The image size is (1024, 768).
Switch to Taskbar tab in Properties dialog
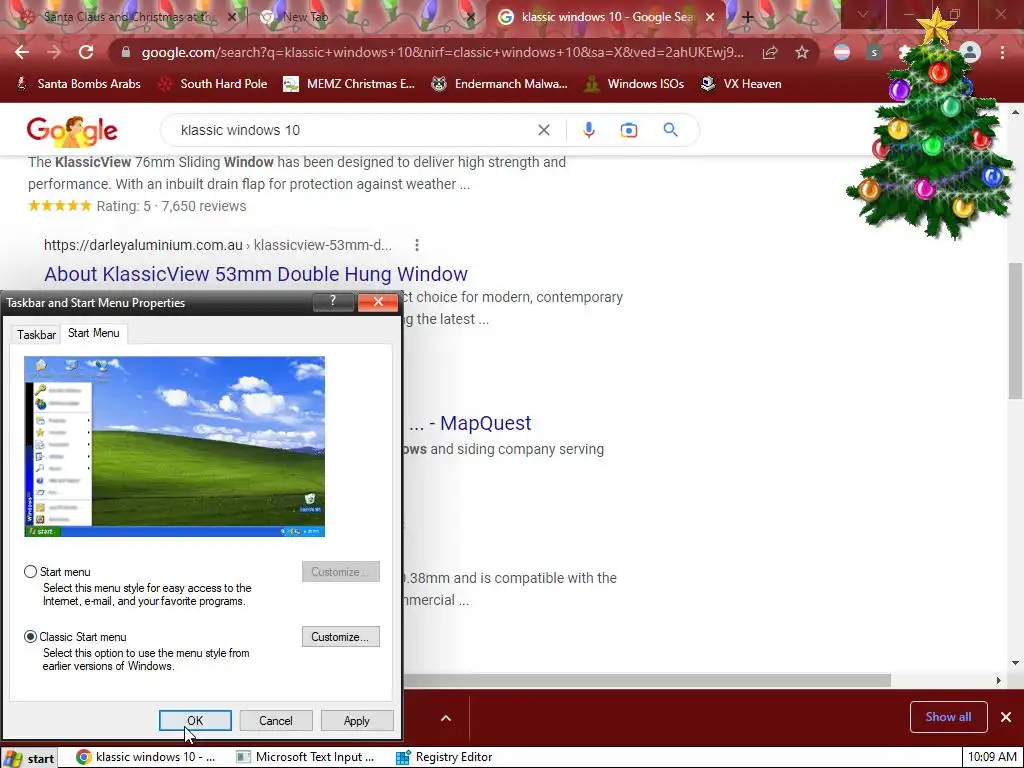[x=36, y=334]
